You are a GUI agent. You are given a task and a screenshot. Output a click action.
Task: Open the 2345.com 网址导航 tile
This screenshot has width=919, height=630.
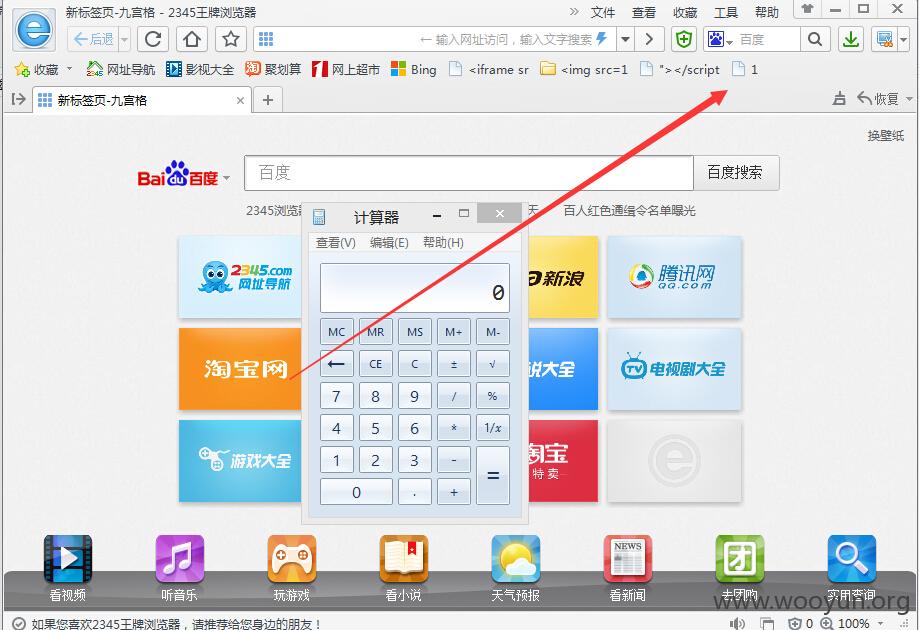tap(240, 277)
